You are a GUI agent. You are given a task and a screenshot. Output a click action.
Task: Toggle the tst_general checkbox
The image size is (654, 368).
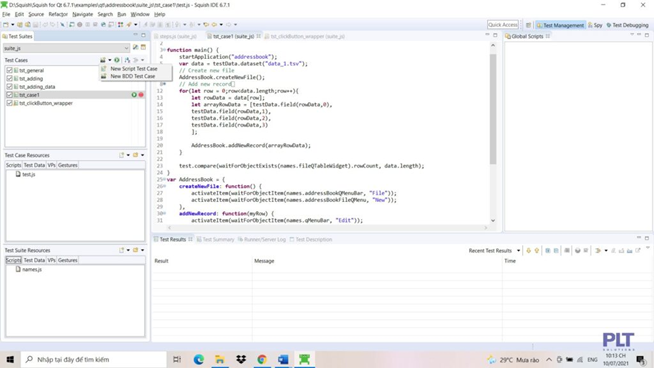pos(9,71)
